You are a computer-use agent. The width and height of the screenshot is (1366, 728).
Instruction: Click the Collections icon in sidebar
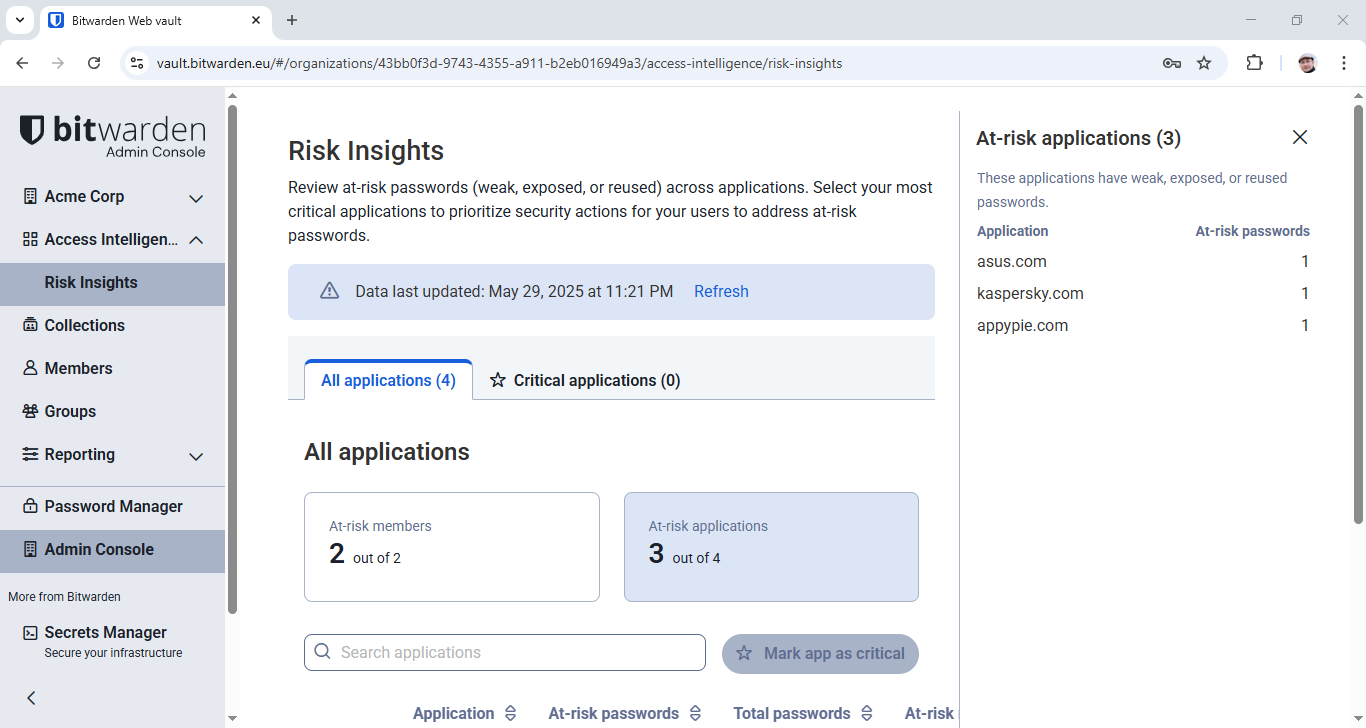(x=30, y=325)
